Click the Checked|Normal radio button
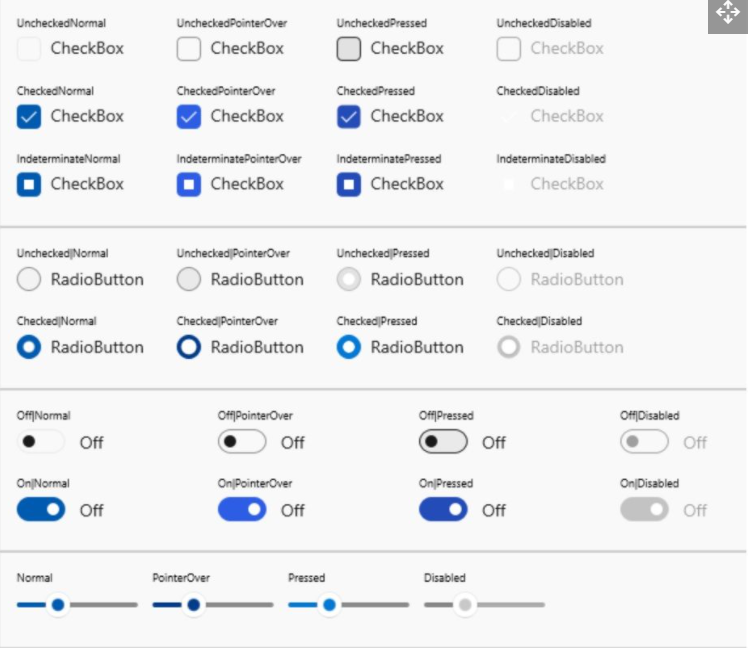 coord(29,348)
